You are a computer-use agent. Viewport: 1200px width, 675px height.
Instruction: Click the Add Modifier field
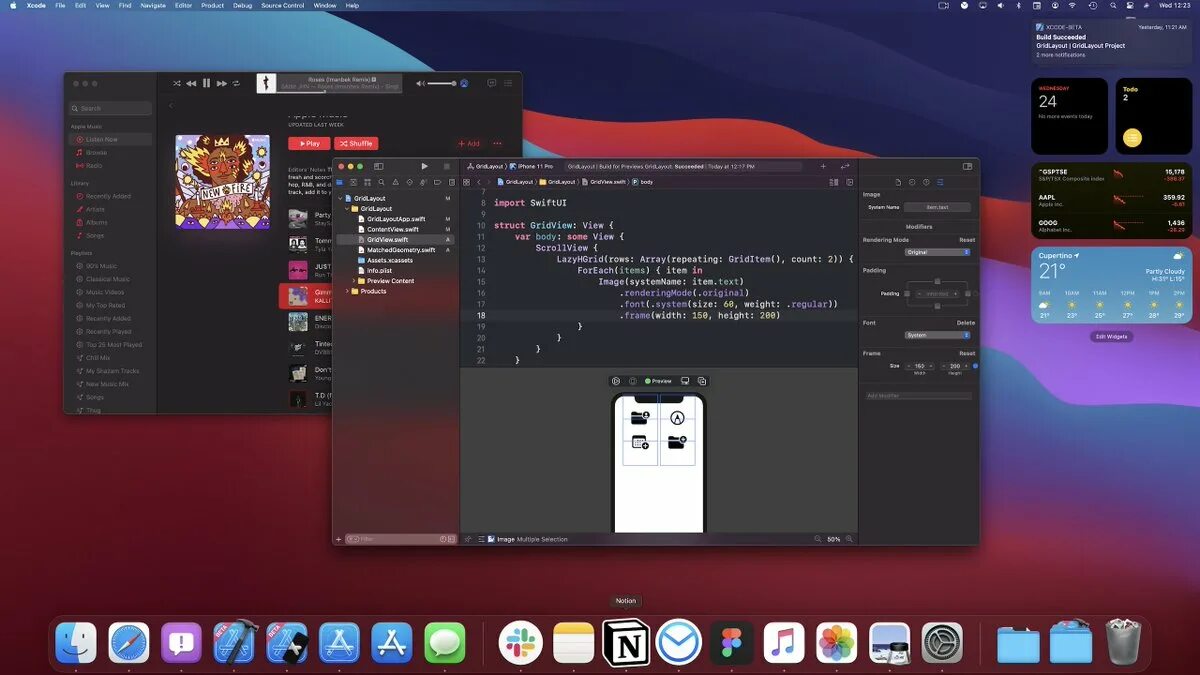coord(918,396)
